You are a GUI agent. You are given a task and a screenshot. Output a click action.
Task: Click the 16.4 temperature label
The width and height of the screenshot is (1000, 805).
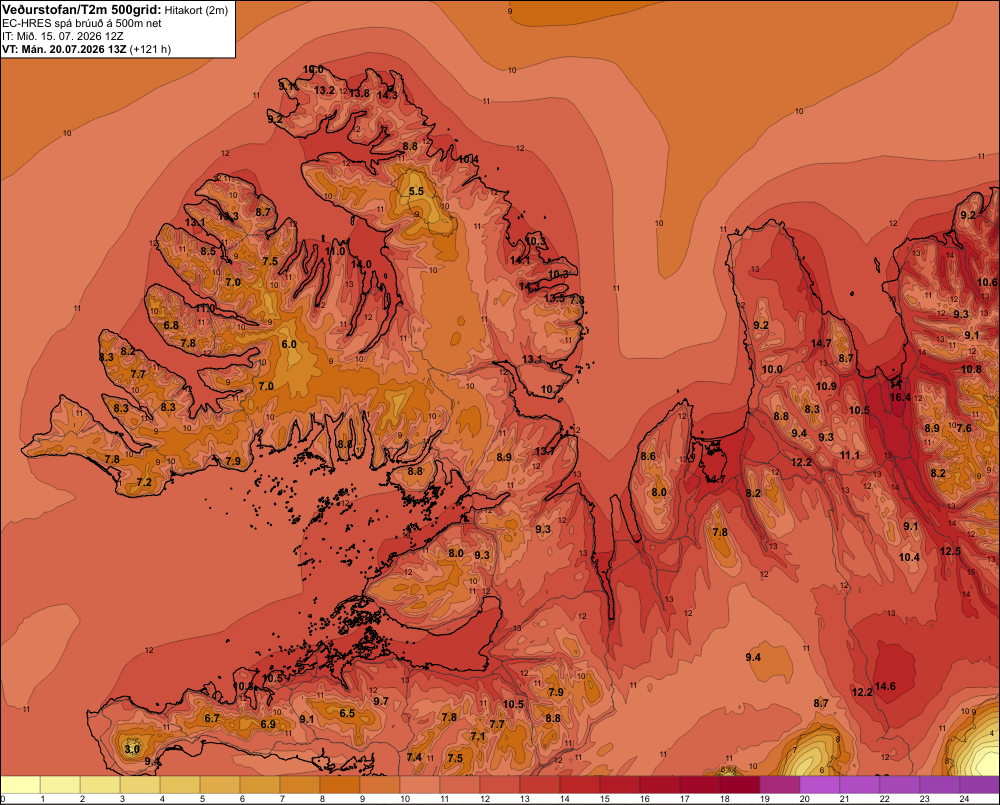(x=900, y=397)
